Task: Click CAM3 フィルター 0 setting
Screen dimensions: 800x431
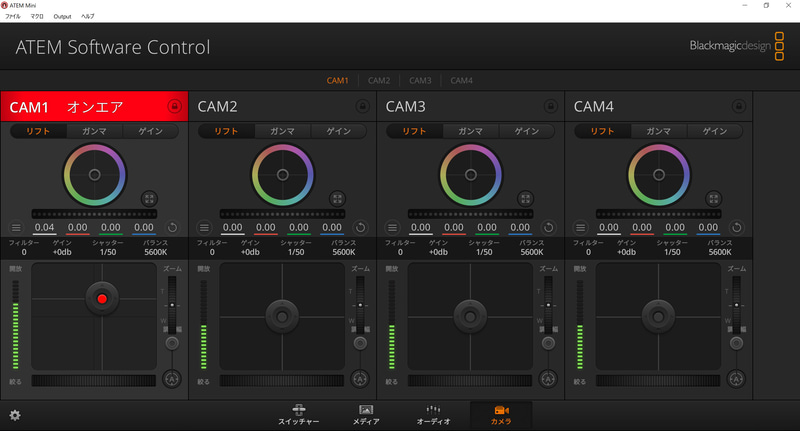Action: (x=400, y=247)
